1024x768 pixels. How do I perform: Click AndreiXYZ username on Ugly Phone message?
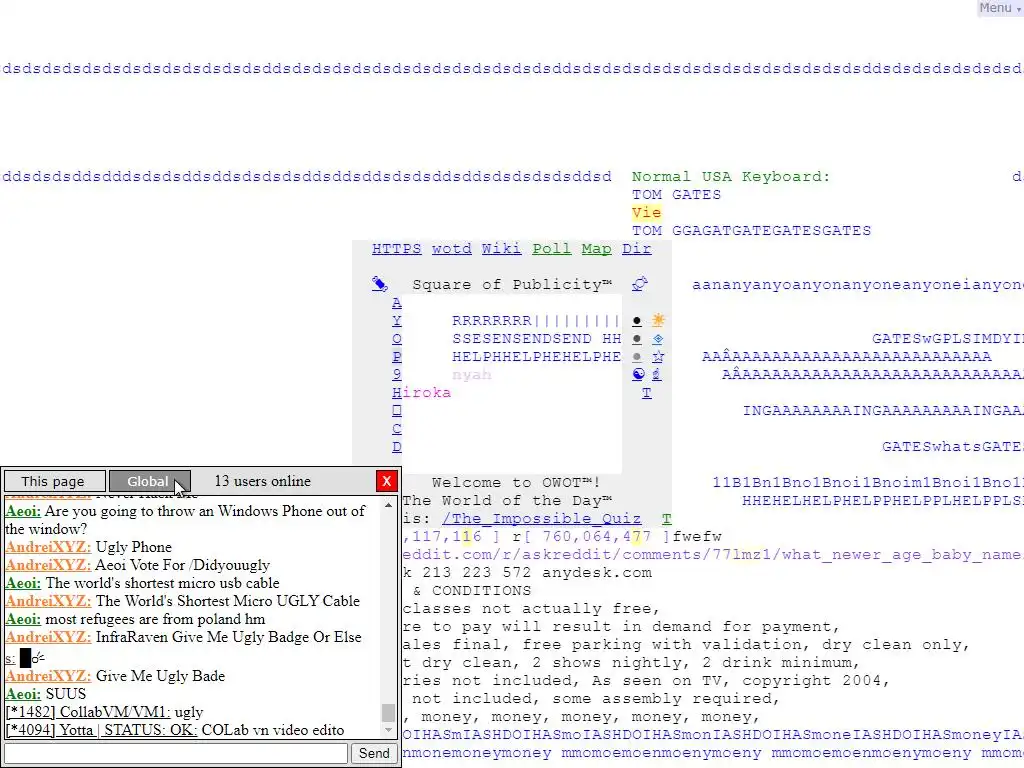48,547
